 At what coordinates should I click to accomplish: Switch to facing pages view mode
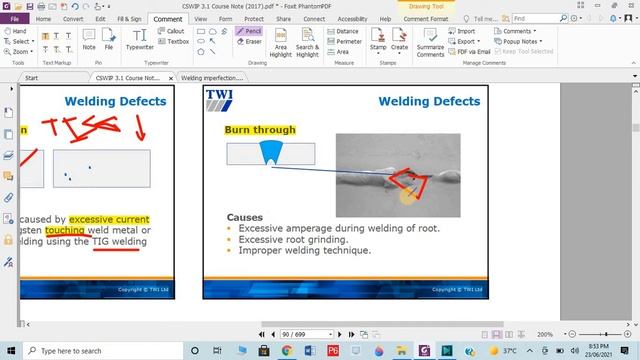pos(509,334)
